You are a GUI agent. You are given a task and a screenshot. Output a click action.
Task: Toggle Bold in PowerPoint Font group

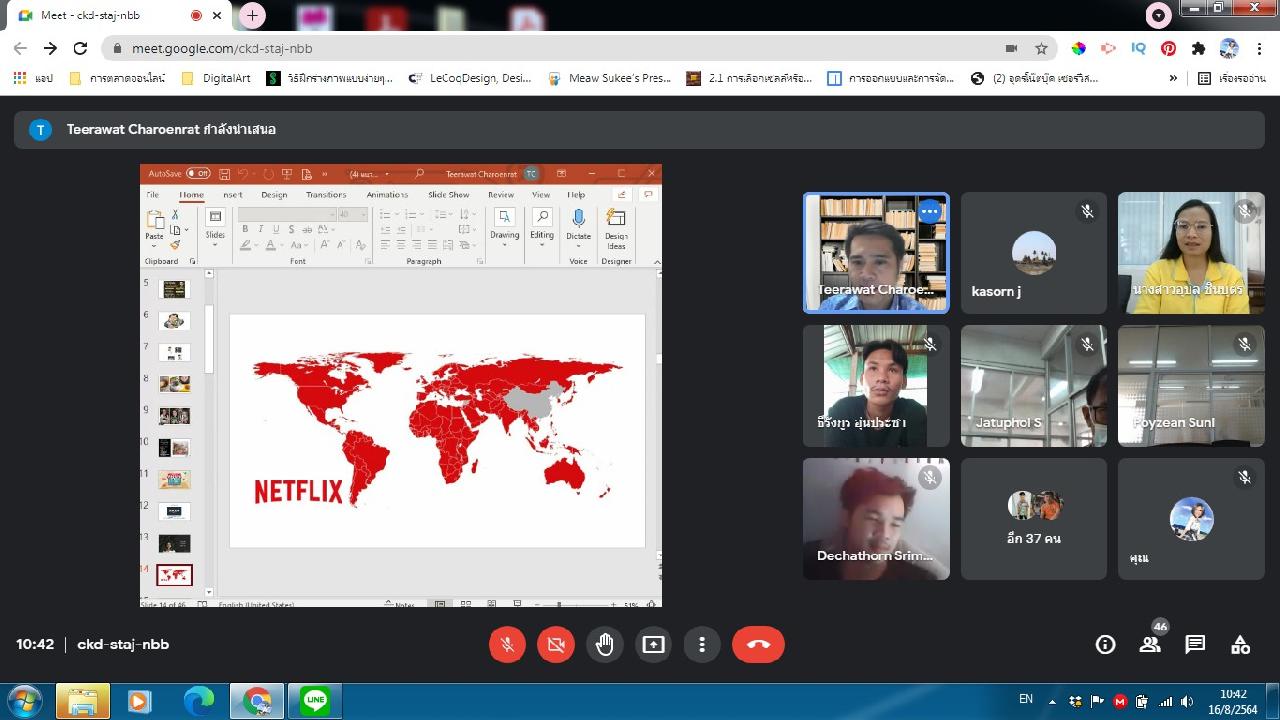pyautogui.click(x=245, y=230)
